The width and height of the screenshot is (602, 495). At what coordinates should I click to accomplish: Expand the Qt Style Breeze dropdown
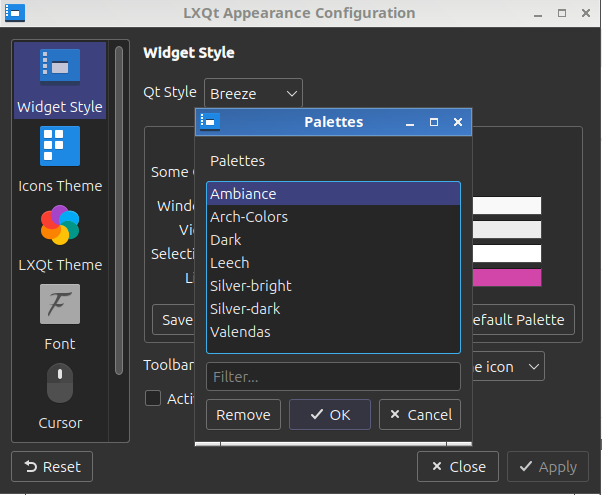pyautogui.click(x=253, y=94)
